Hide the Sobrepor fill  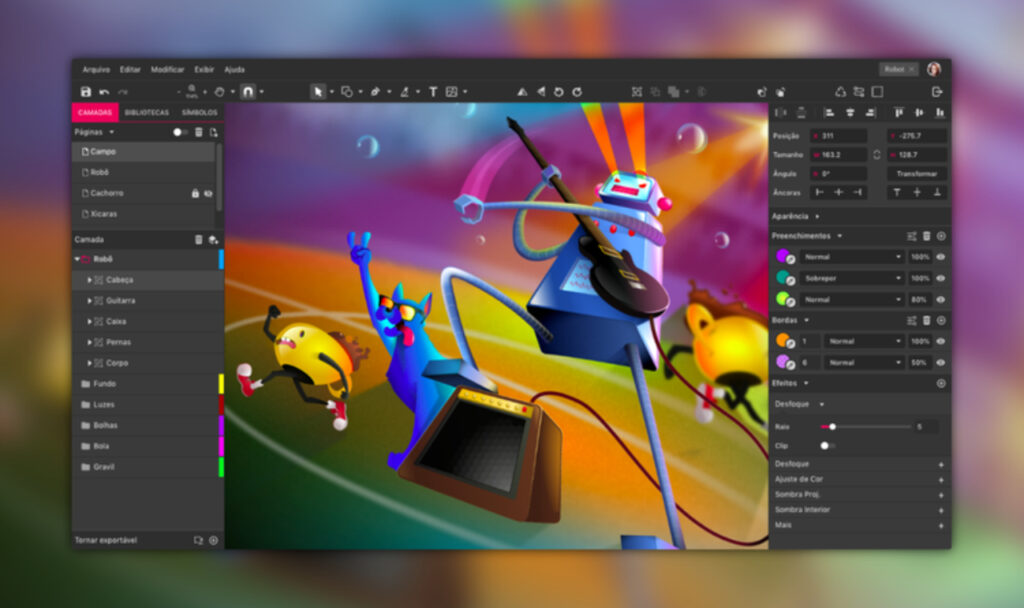click(940, 278)
